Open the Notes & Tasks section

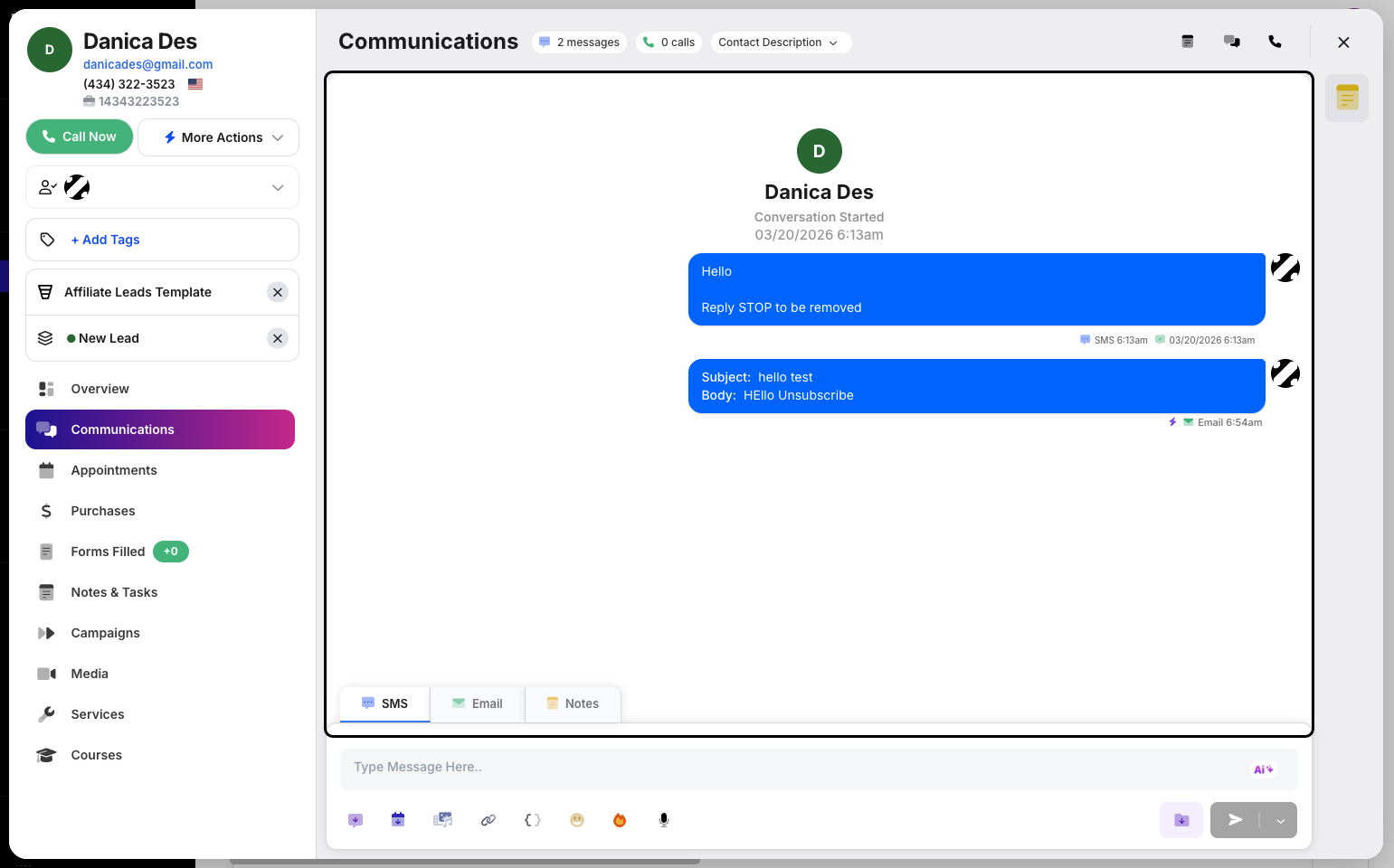pos(160,592)
